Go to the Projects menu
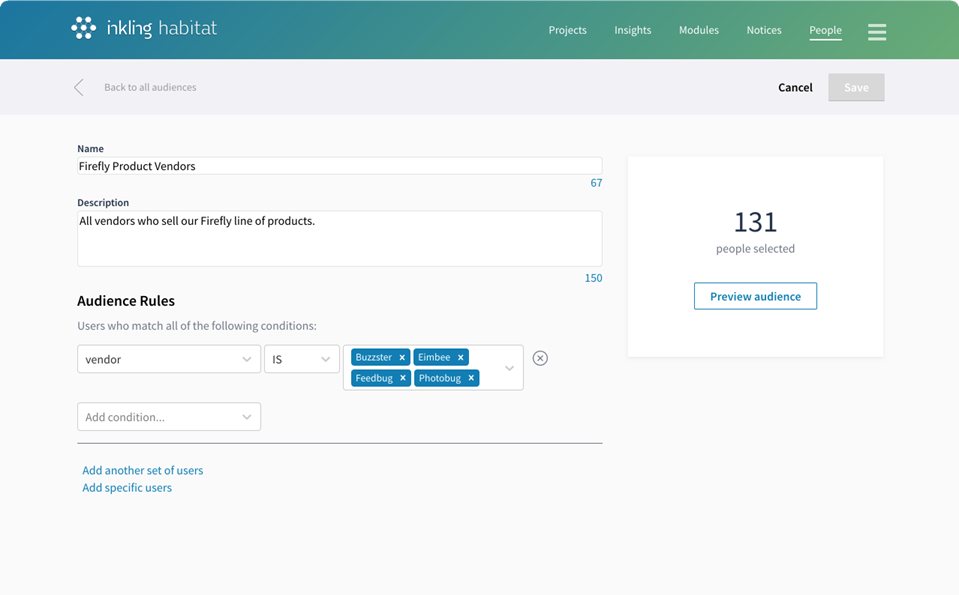 click(567, 30)
